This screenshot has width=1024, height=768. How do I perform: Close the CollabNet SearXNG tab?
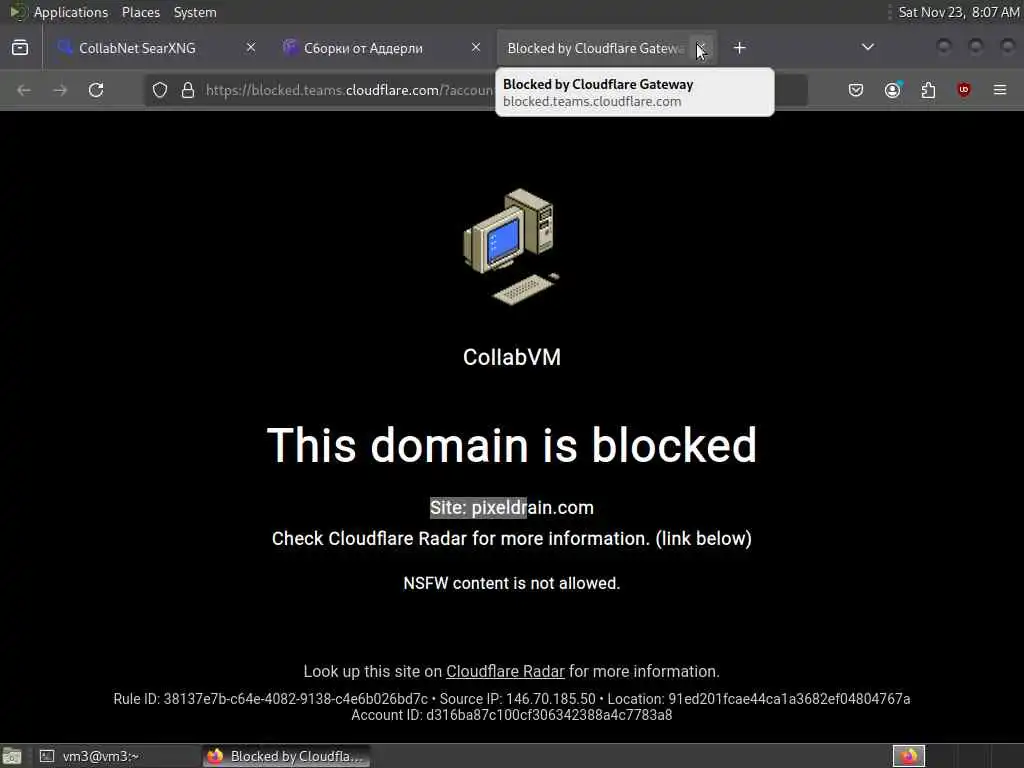point(251,48)
